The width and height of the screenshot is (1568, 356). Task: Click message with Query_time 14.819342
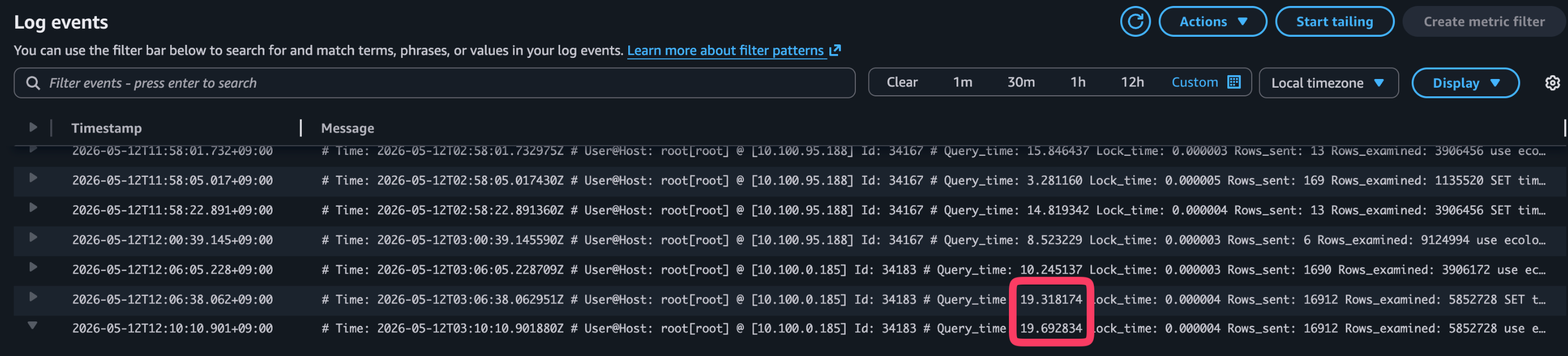934,210
